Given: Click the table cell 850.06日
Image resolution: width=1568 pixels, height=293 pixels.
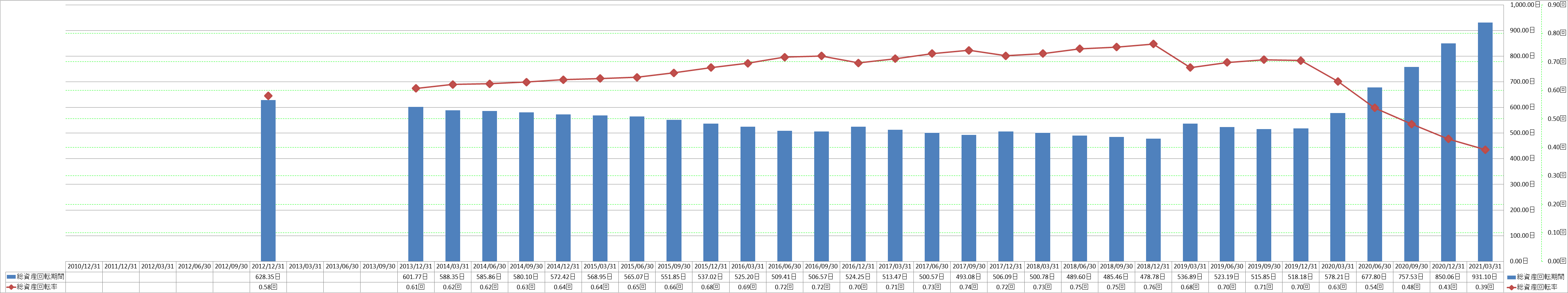Looking at the screenshot, I should click(1448, 277).
